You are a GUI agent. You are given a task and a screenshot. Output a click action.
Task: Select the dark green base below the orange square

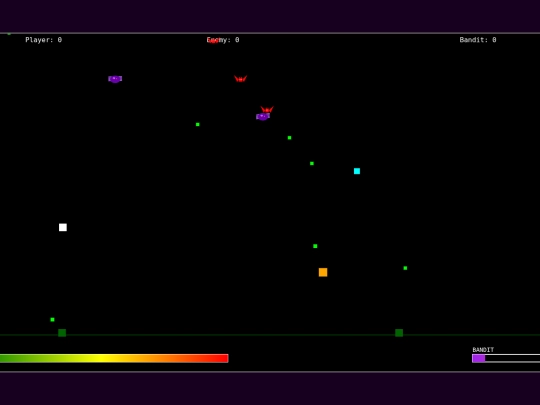click(x=399, y=333)
